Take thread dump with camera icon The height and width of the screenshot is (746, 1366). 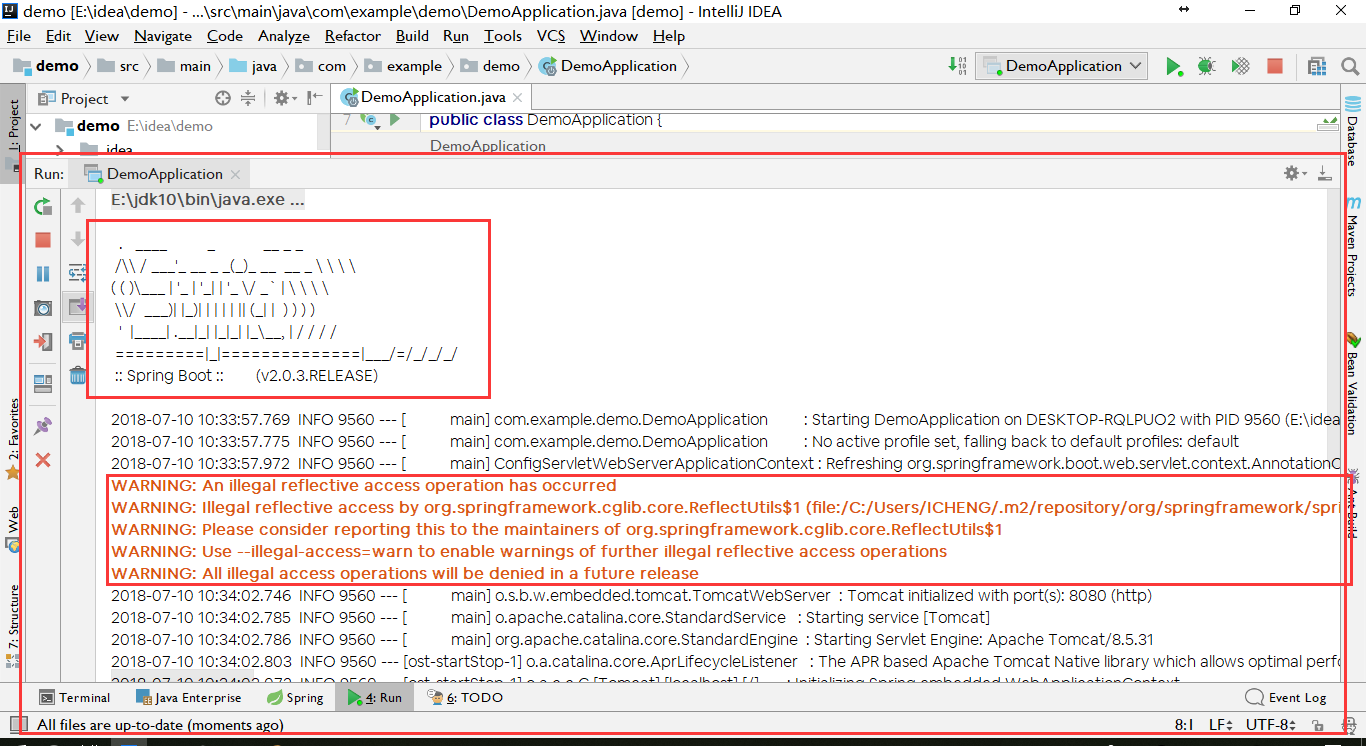[43, 308]
